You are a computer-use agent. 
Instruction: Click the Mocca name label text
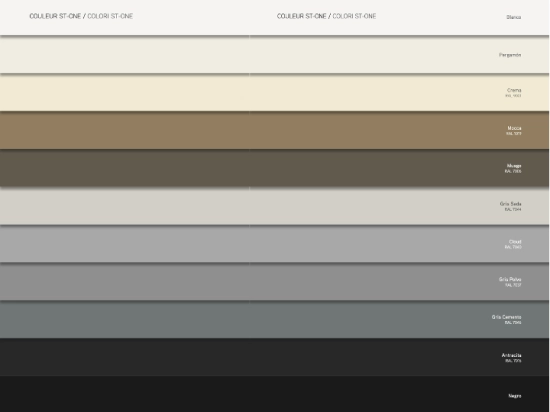pos(514,128)
